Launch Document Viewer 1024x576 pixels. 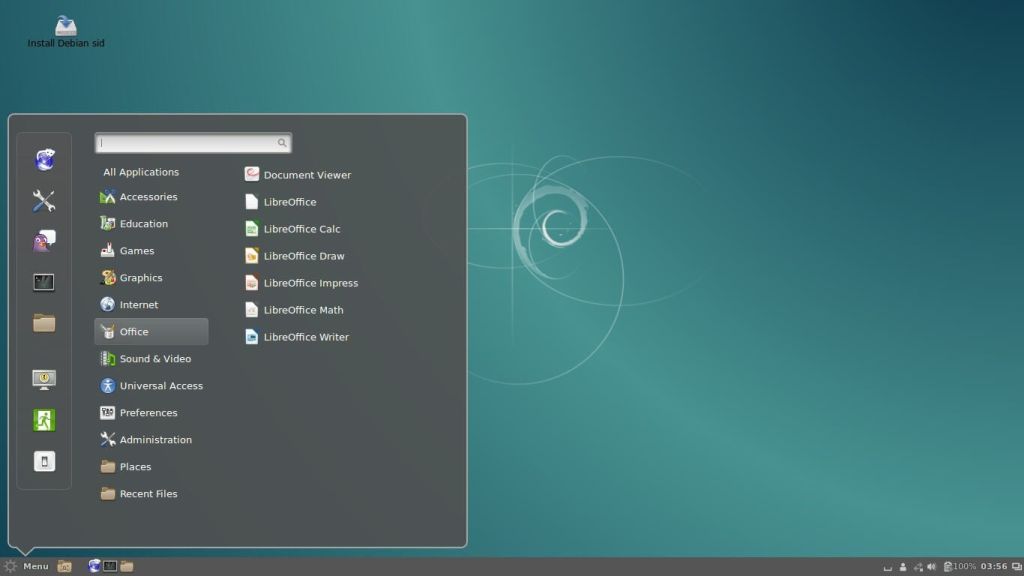point(298,174)
